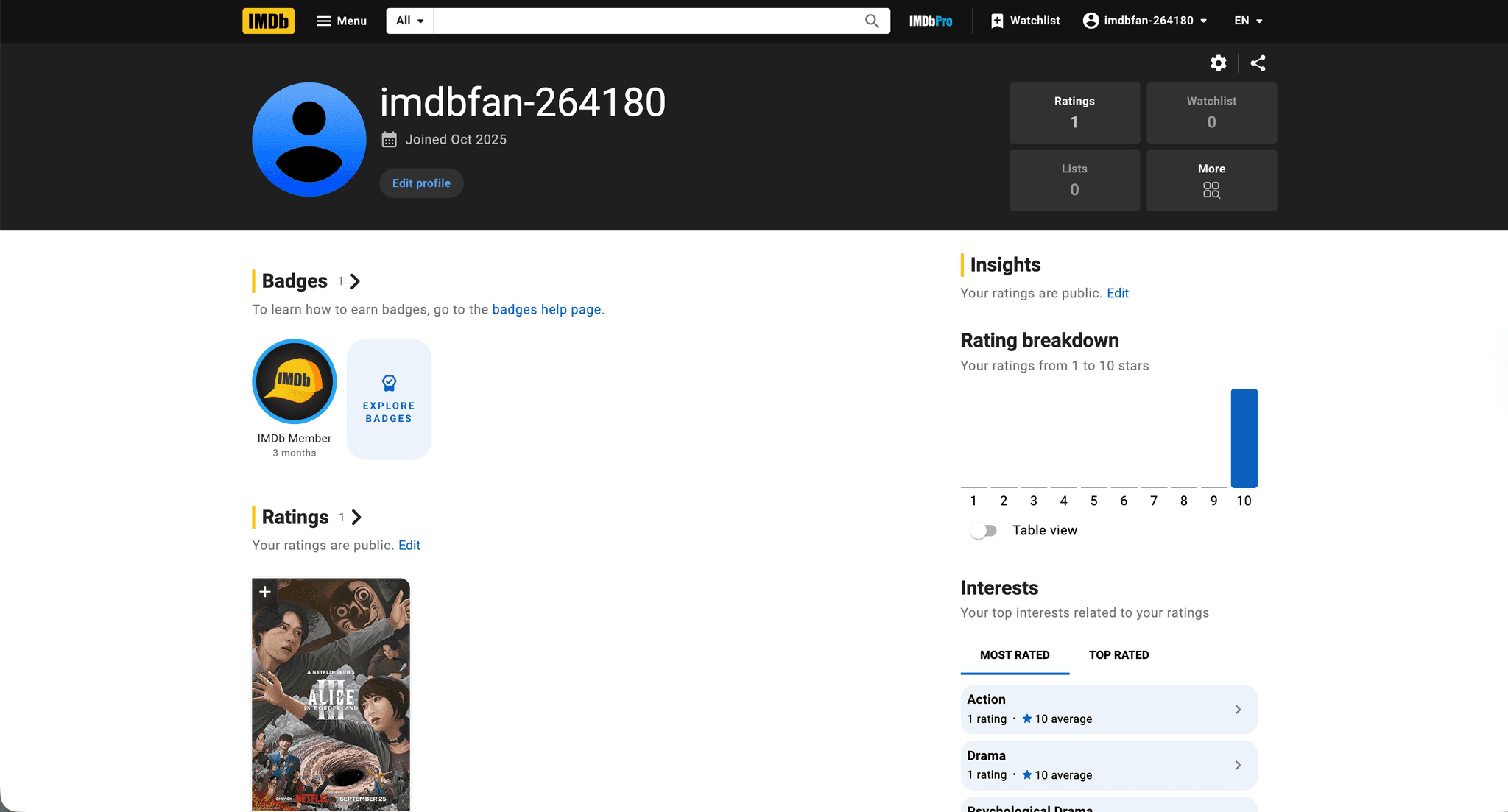Click the IMDb logo home icon
Viewport: 1508px width, 812px height.
[x=268, y=21]
